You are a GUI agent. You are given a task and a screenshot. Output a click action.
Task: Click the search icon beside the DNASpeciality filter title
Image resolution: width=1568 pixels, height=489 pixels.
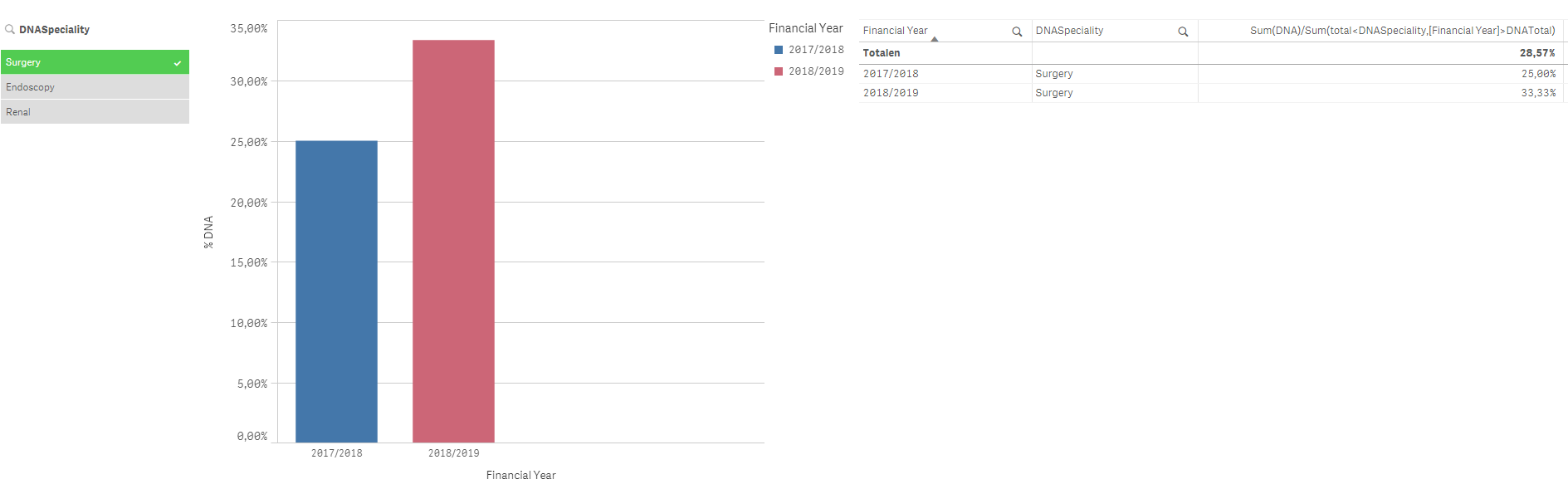click(10, 29)
